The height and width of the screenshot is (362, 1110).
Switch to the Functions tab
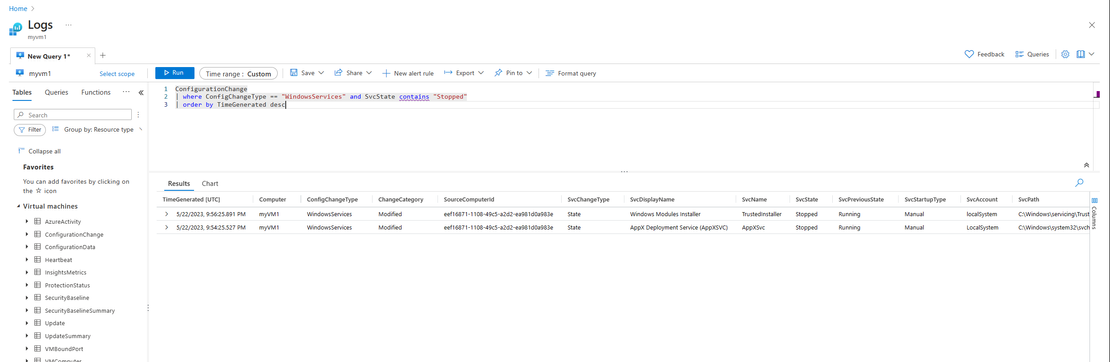click(x=96, y=92)
